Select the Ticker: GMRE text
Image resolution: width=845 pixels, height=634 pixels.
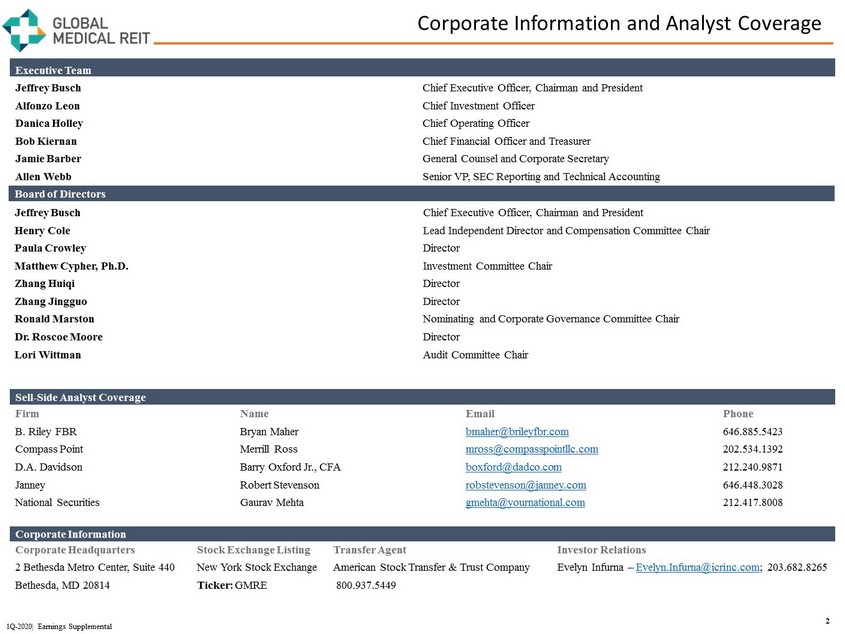232,586
